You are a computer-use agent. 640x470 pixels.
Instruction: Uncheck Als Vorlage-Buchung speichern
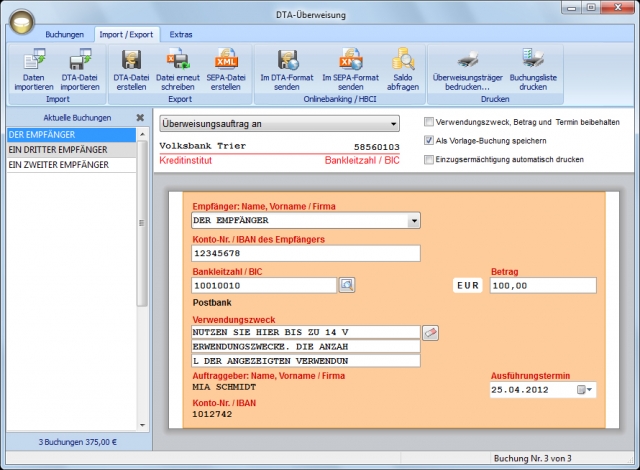click(429, 140)
